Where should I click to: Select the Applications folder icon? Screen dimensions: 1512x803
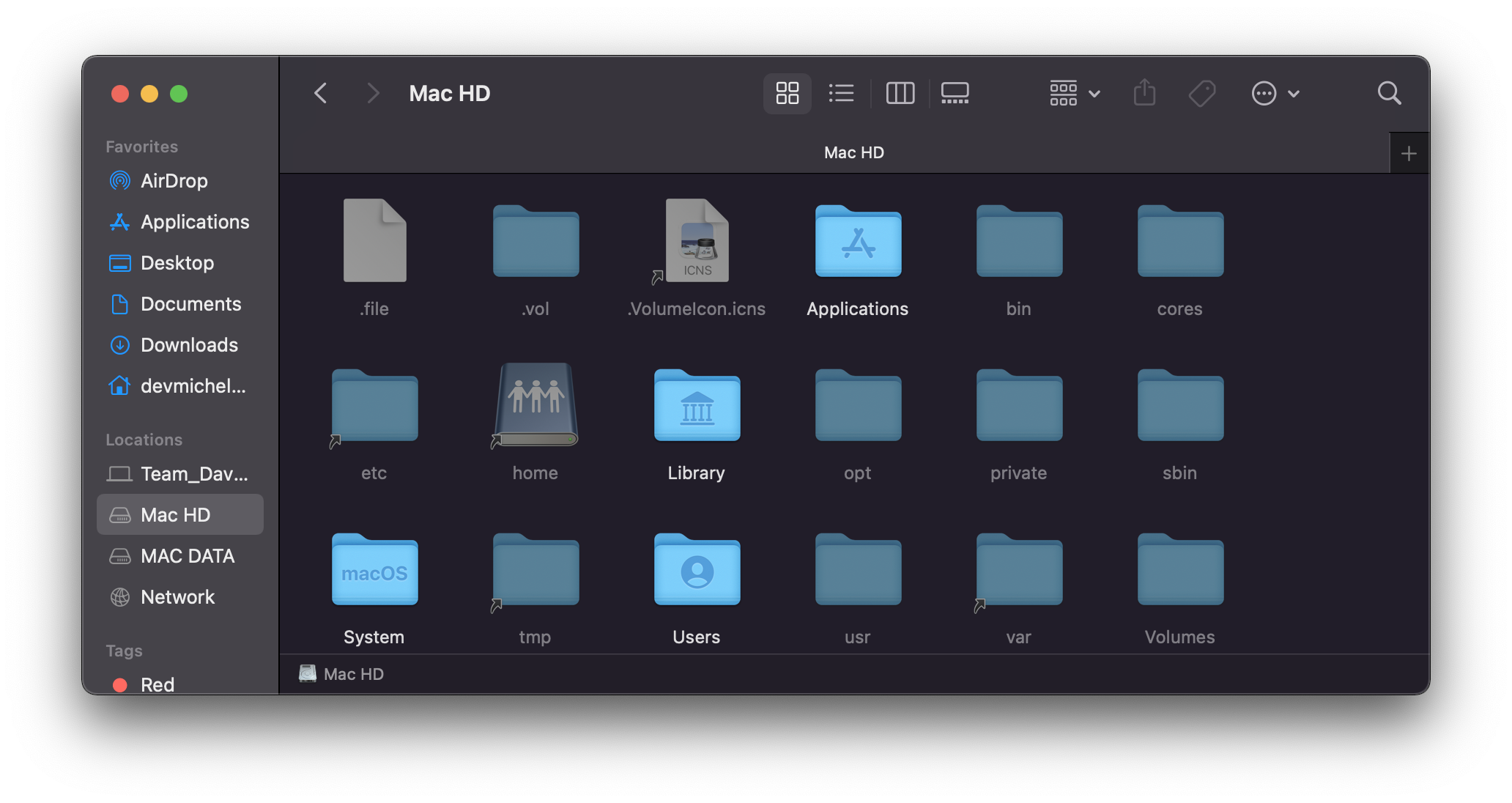(x=858, y=243)
